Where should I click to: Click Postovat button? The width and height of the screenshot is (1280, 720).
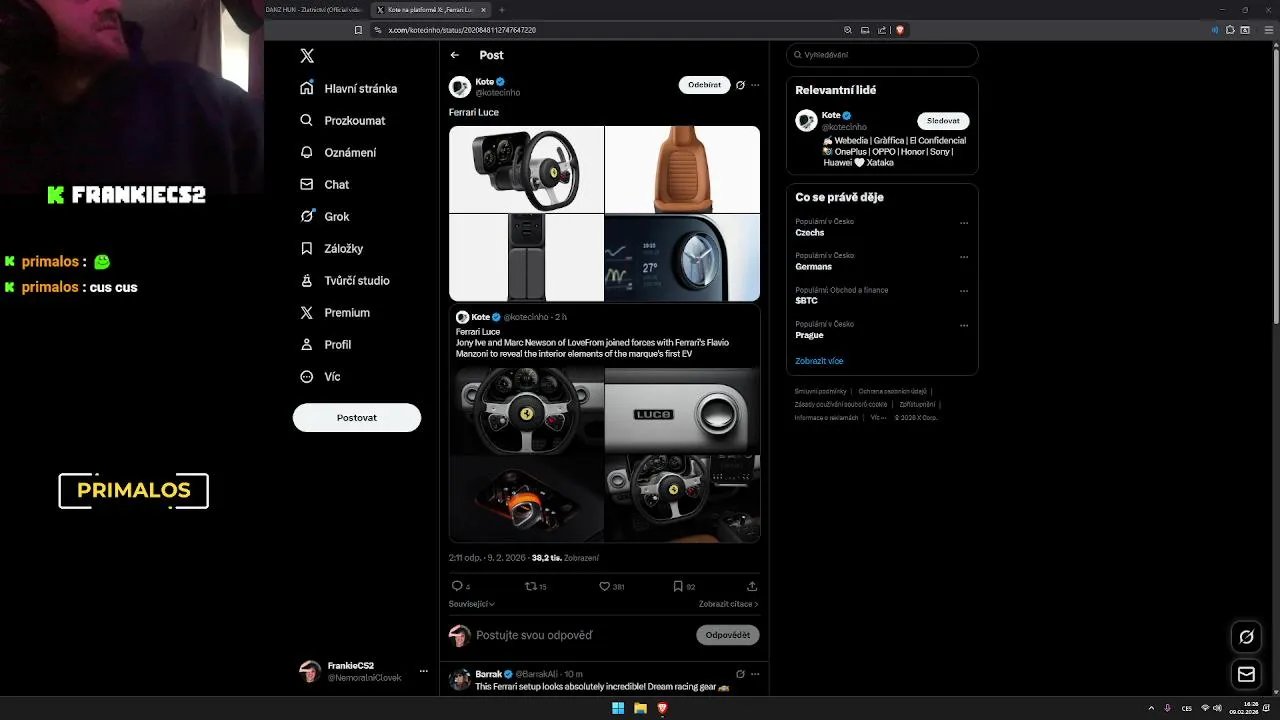point(357,417)
